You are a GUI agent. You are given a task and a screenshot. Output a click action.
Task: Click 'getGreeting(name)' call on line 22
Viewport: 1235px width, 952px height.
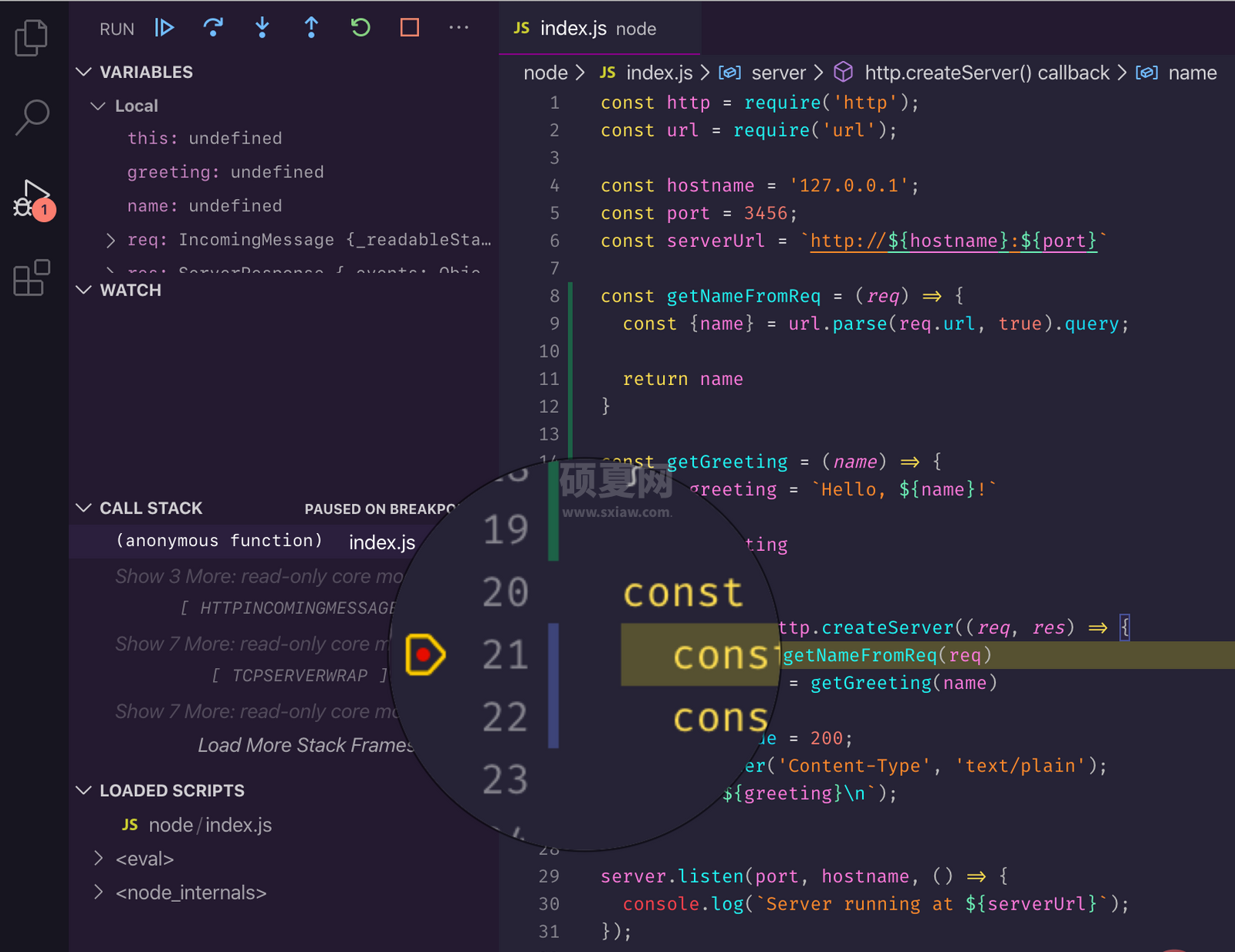click(x=904, y=683)
